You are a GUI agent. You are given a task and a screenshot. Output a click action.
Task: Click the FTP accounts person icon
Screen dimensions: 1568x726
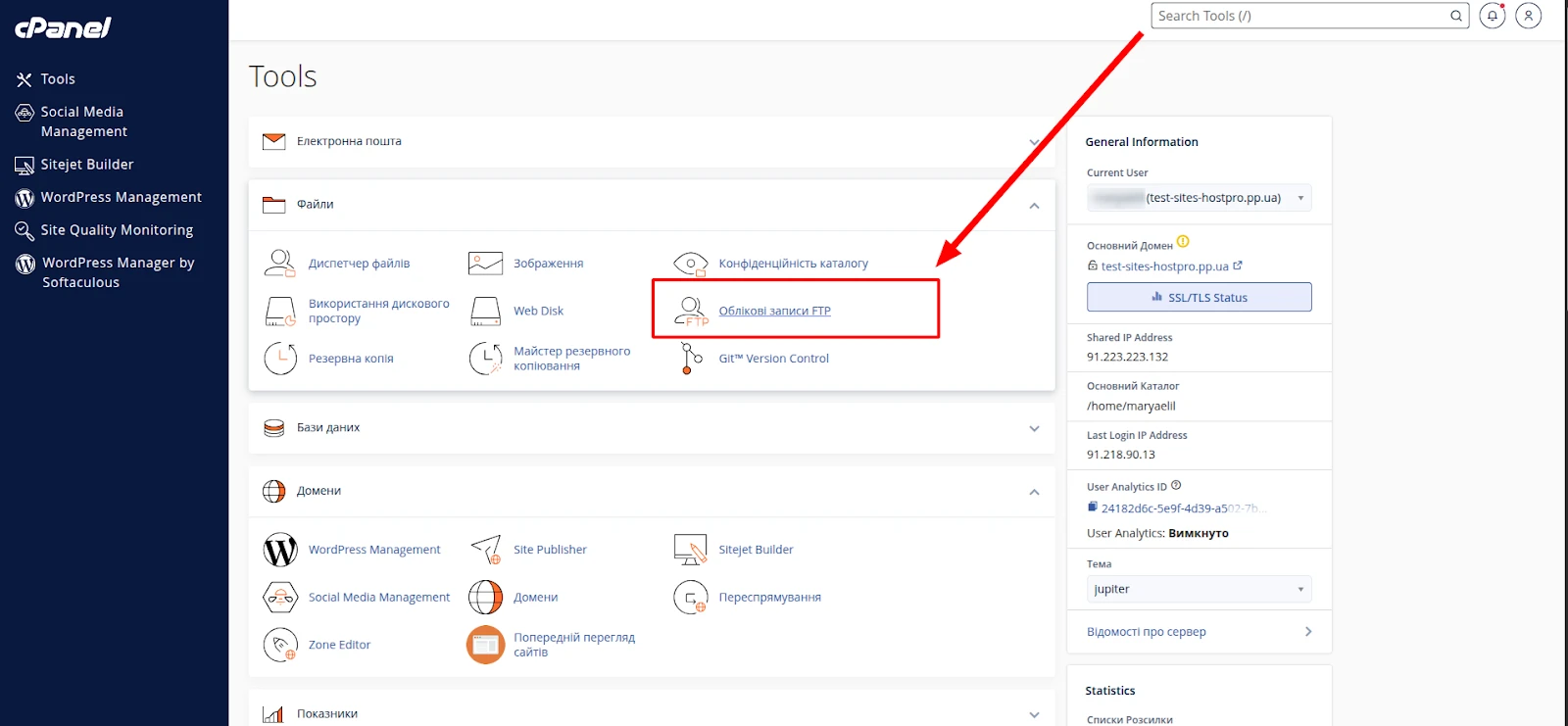691,311
